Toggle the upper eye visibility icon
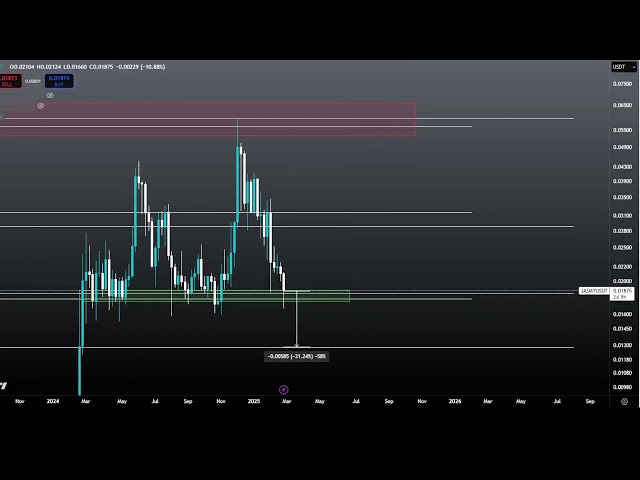This screenshot has height=480, width=640. 50,95
